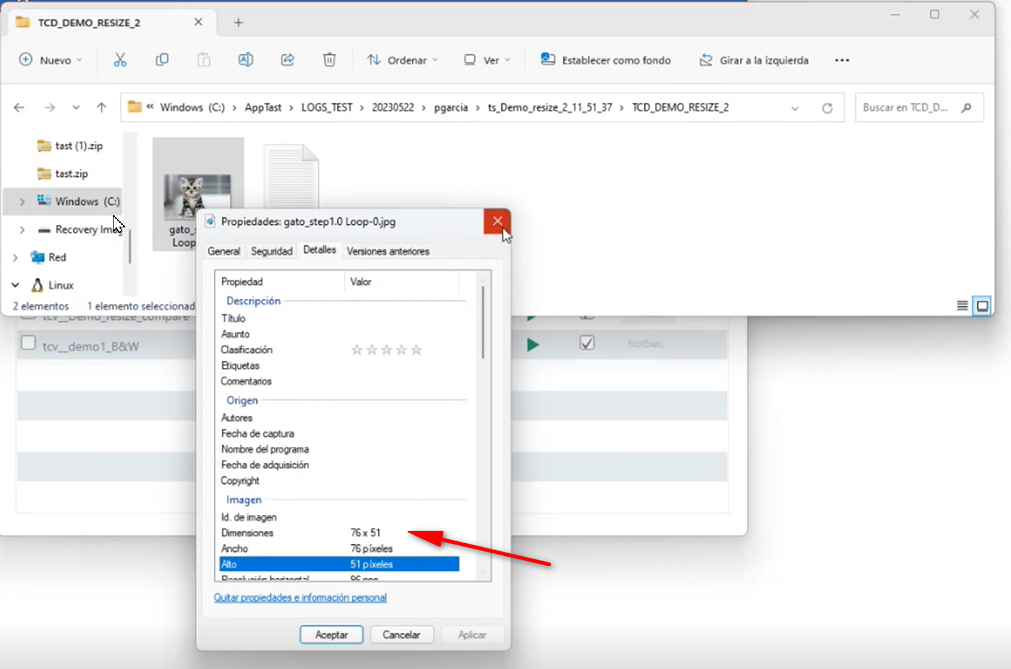1011x669 pixels.
Task: Refresh the current folder view
Action: pyautogui.click(x=827, y=108)
